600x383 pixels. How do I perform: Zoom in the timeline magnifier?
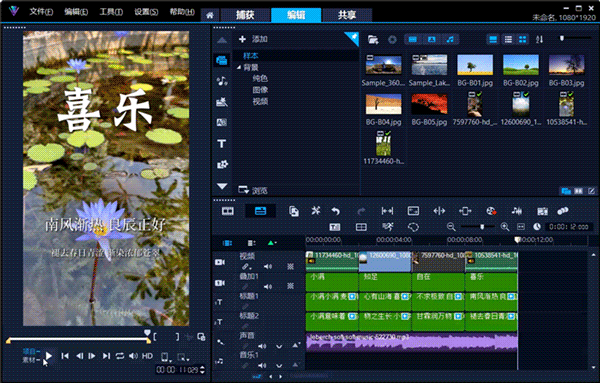click(505, 227)
